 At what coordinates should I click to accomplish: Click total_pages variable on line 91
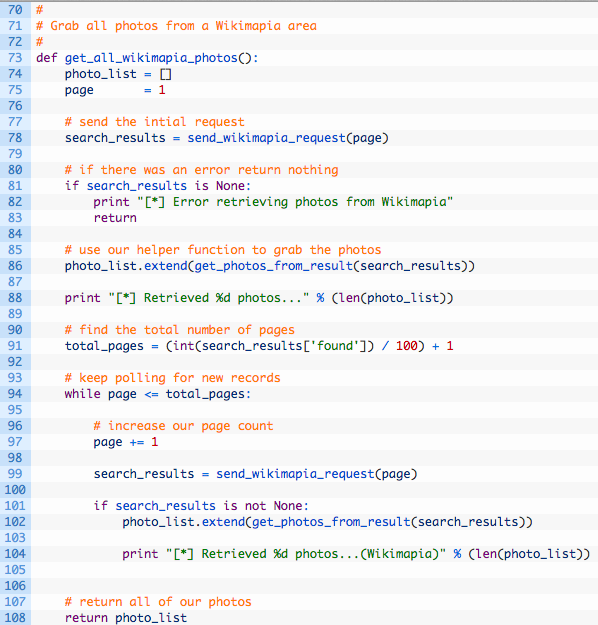pyautogui.click(x=104, y=346)
